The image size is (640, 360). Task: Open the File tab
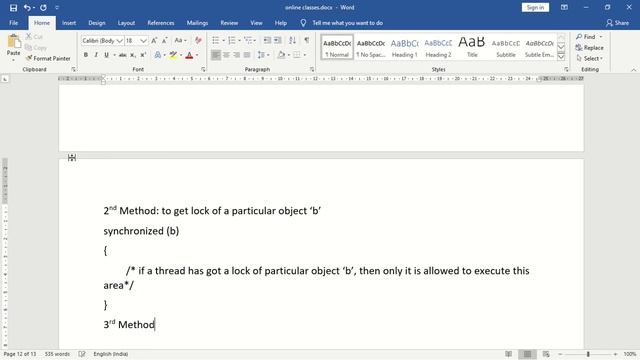coord(13,23)
